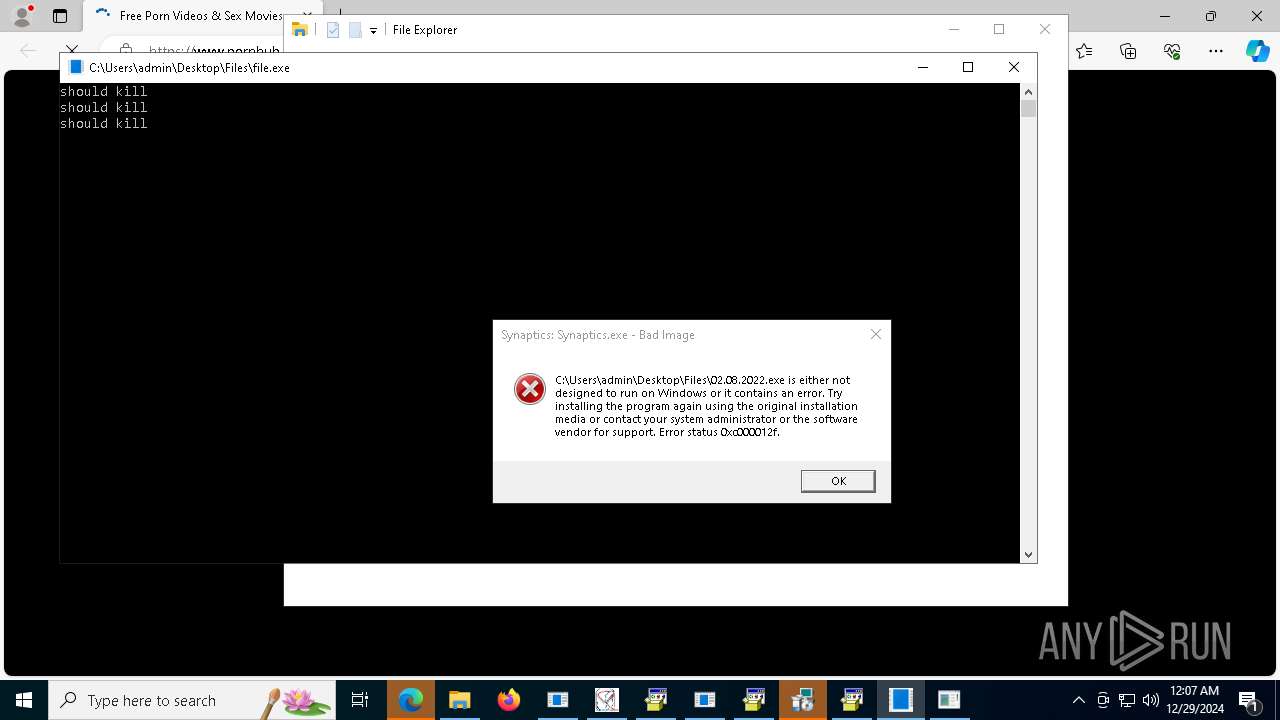The image size is (1280, 720).
Task: Open Copilot in Edge sidebar
Action: coord(1257,51)
